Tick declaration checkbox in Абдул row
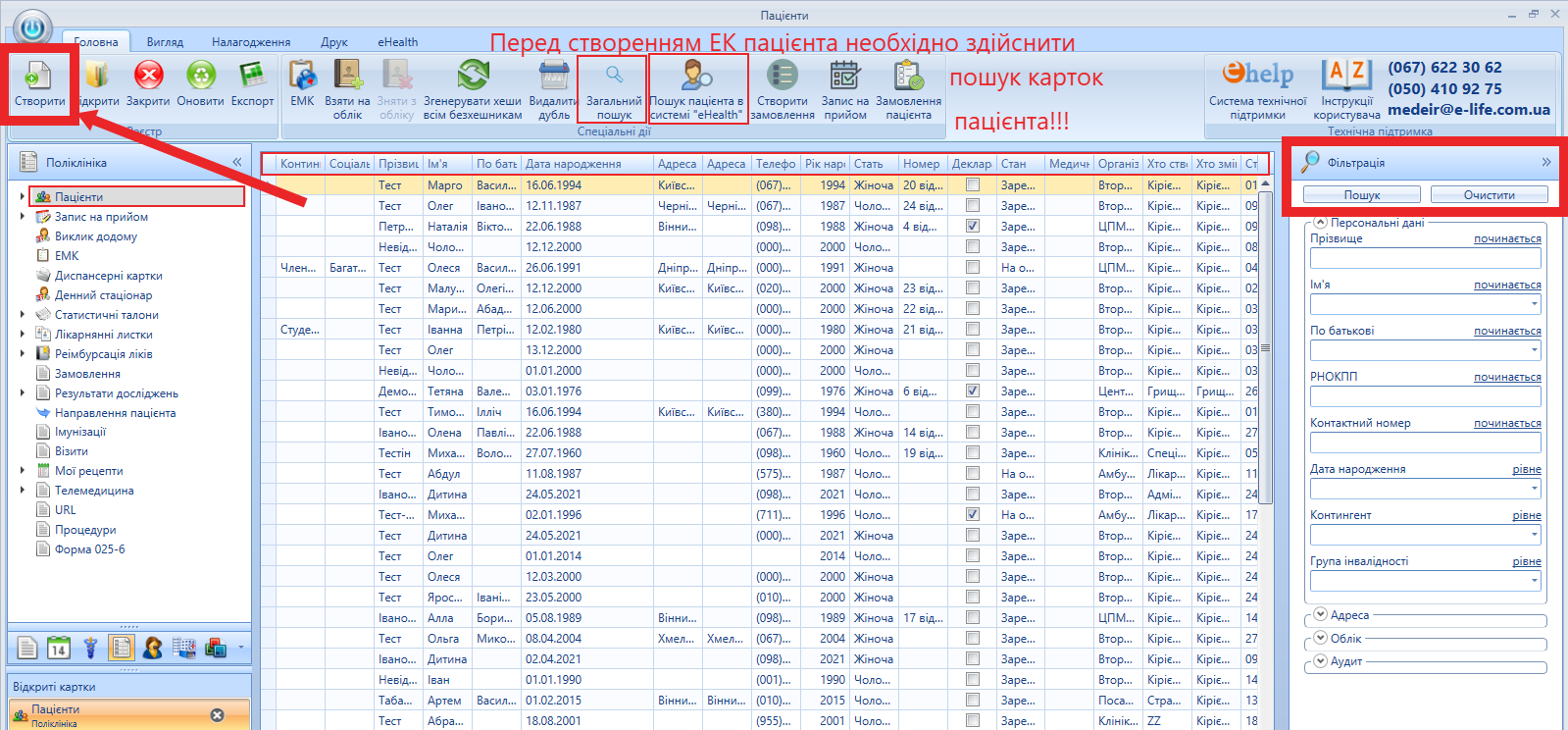This screenshot has width=1568, height=730. [x=973, y=473]
